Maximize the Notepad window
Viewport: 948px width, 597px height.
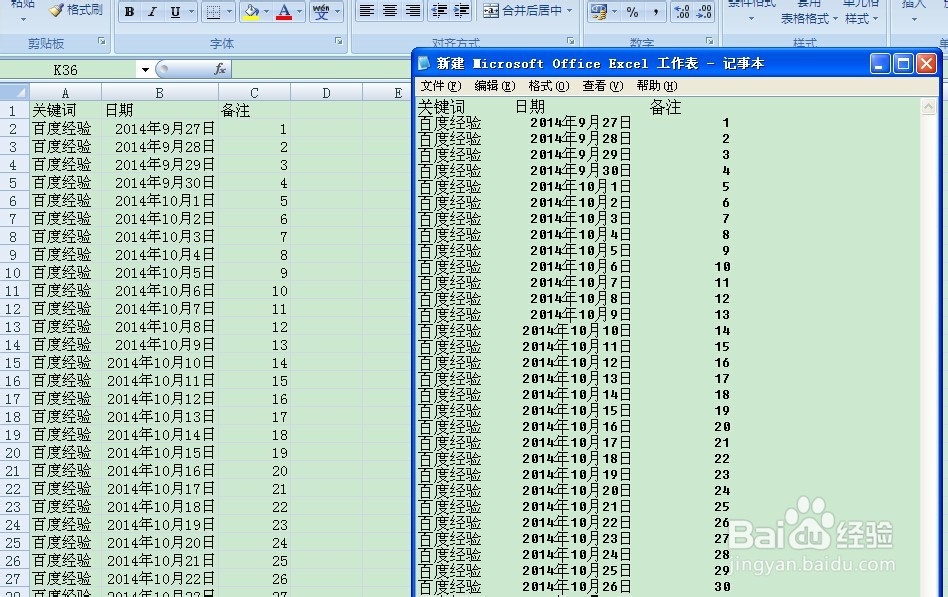[x=903, y=63]
